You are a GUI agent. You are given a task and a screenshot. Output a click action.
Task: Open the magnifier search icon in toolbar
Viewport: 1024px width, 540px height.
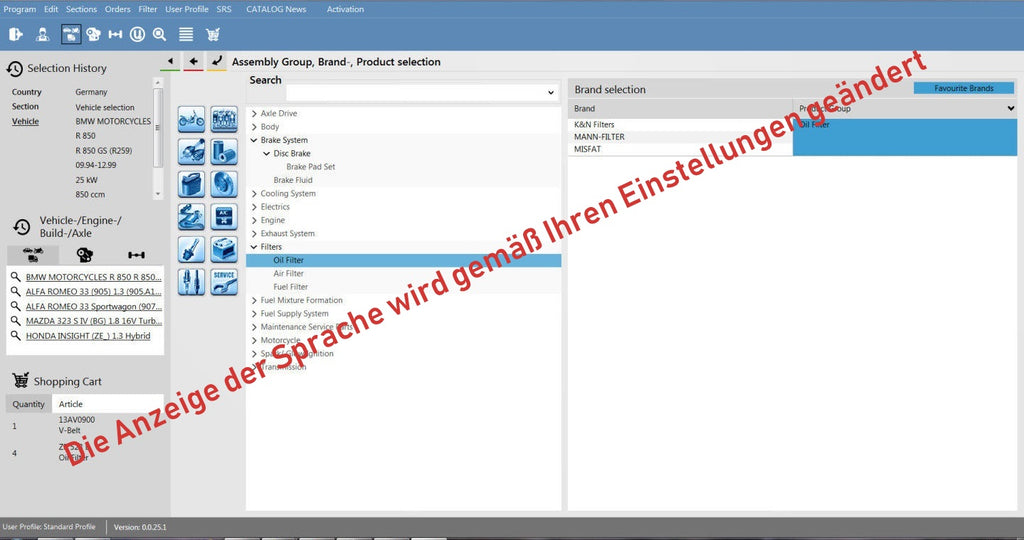coord(159,34)
